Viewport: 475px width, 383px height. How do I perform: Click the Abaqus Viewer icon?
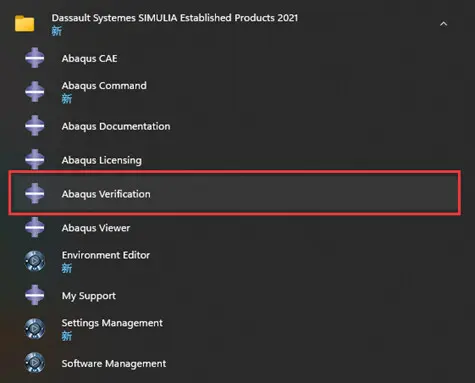tap(35, 227)
